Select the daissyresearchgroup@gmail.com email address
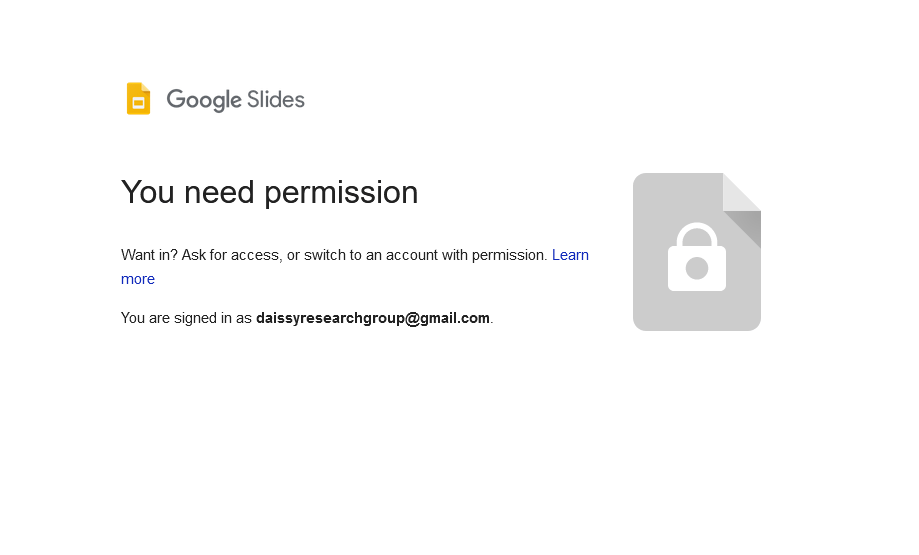This screenshot has width=919, height=555. 373,318
